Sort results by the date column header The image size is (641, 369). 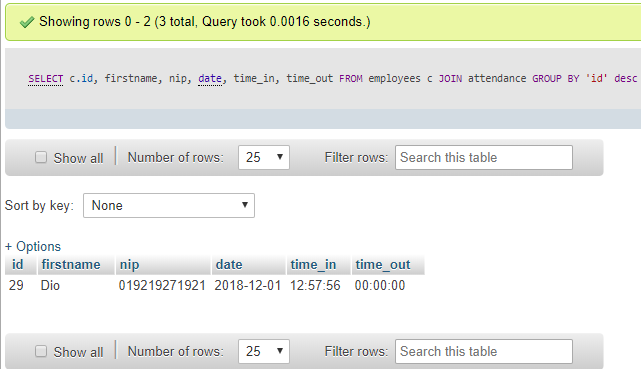point(229,264)
